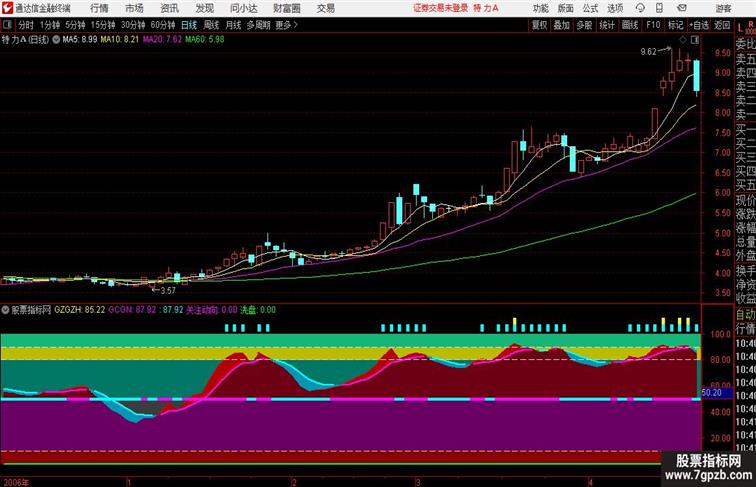This screenshot has height=487, width=756.
Task: Toggle the panel layout icon left of 分时
Action: (x=7, y=25)
